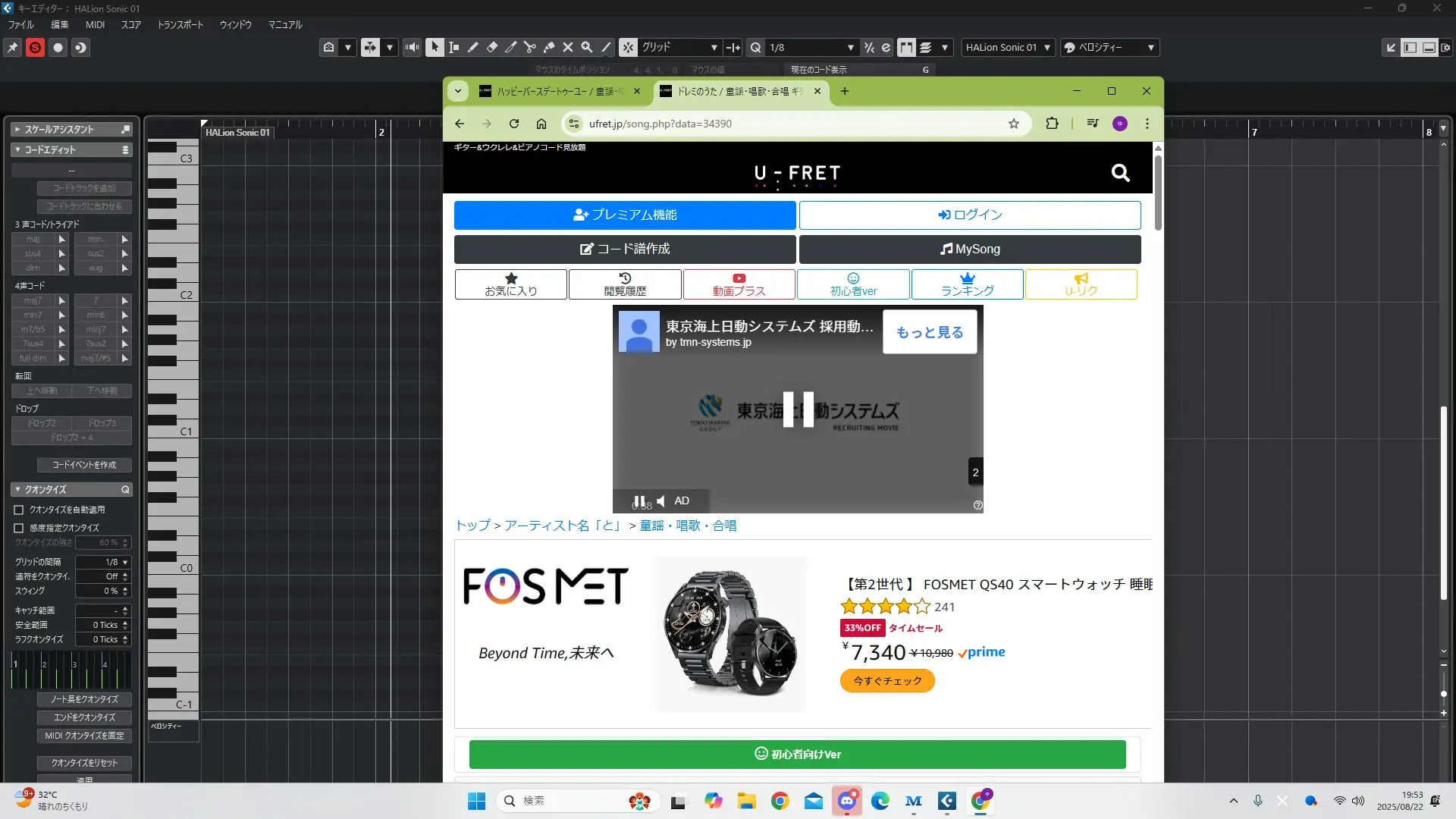Select the Split scissors tool

(529, 47)
